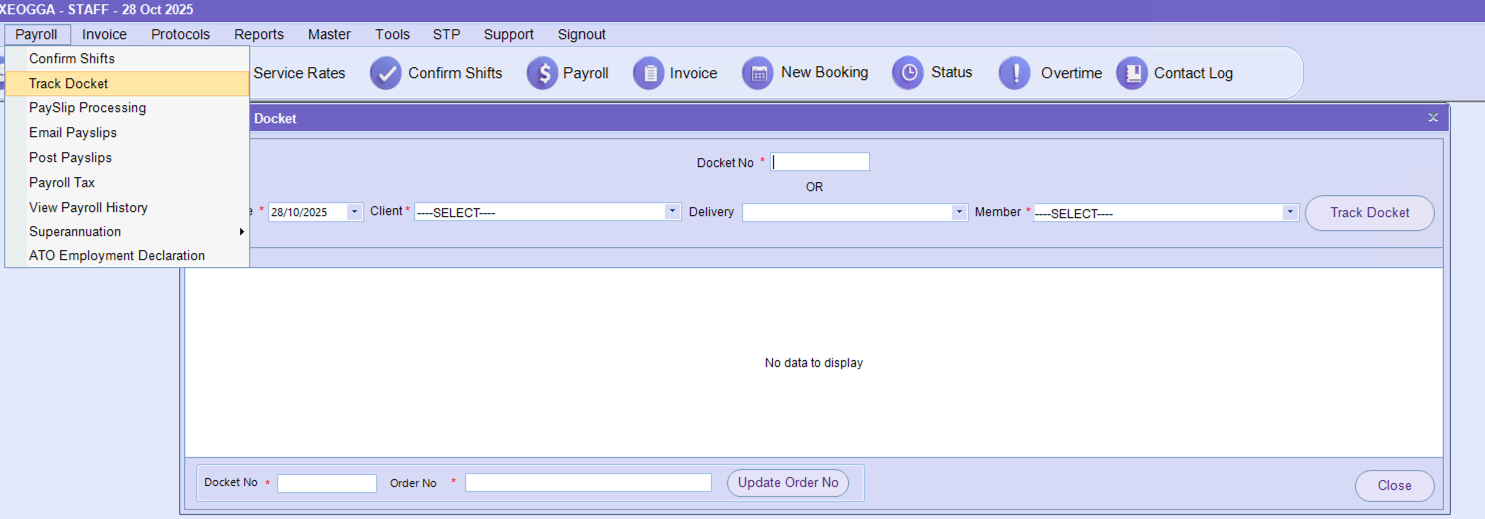The image size is (1485, 519).
Task: Open the date picker dropdown arrow
Action: coord(354,212)
